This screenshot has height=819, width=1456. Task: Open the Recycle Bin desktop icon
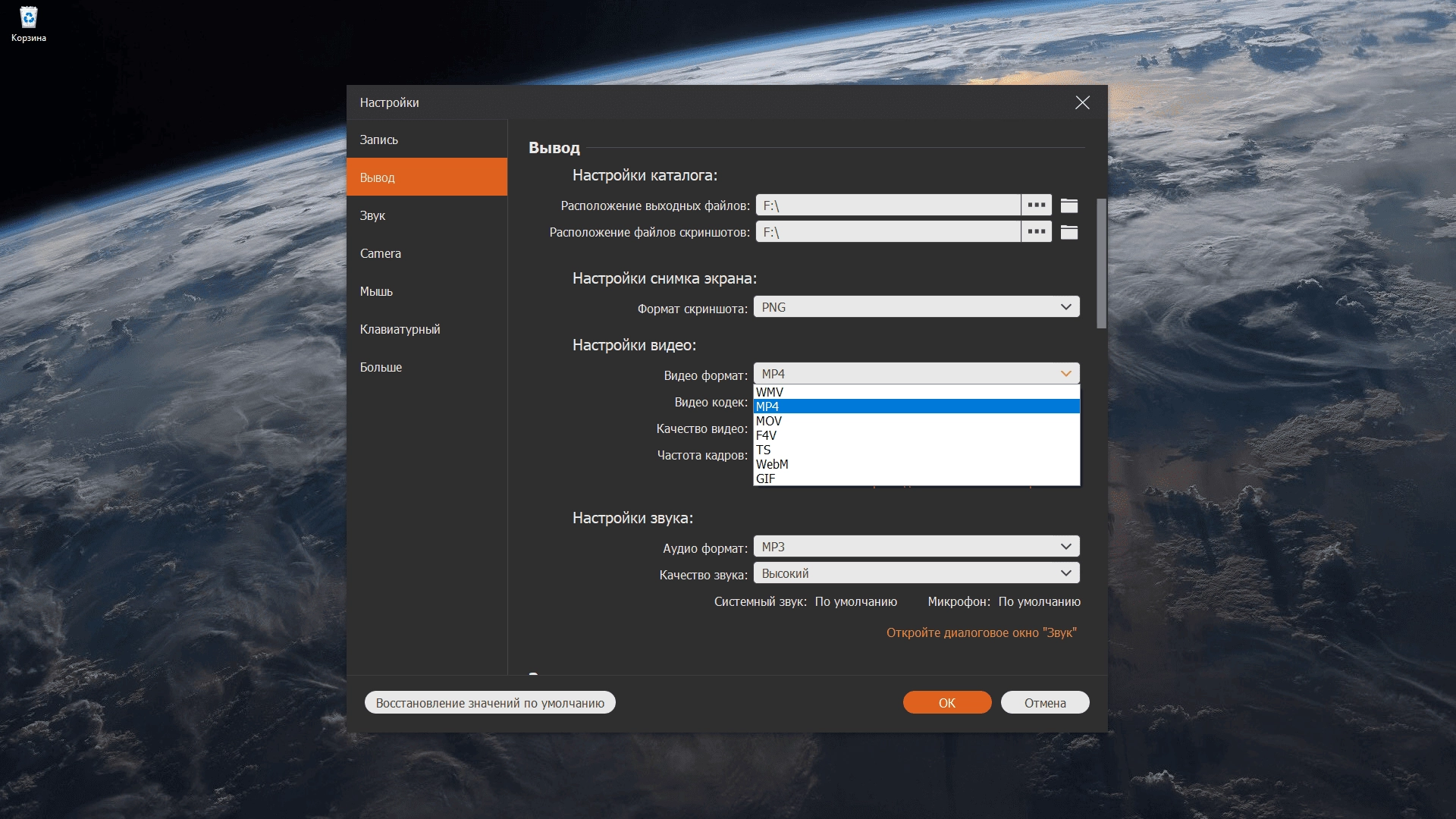click(x=28, y=24)
